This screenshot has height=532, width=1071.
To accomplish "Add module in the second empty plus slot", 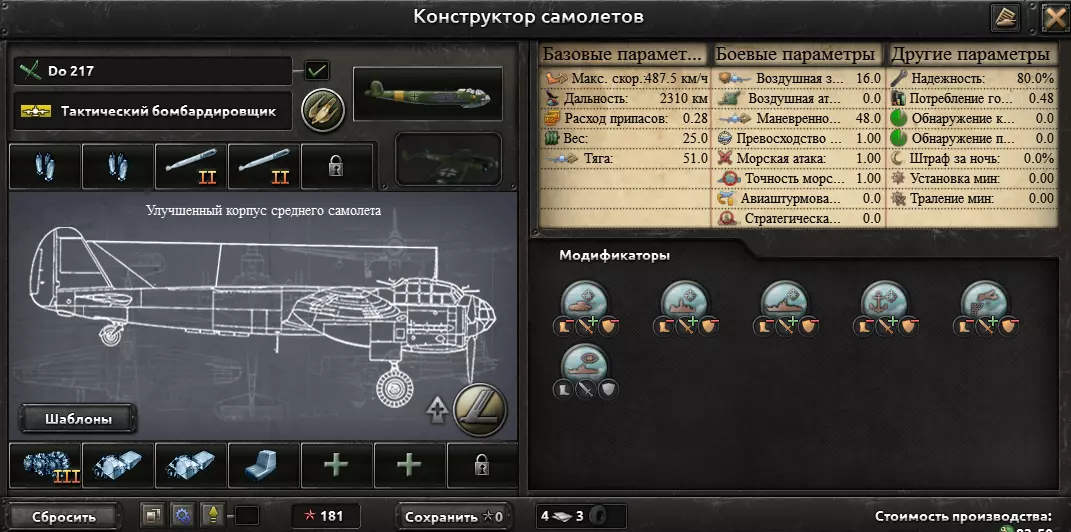I will 409,465.
